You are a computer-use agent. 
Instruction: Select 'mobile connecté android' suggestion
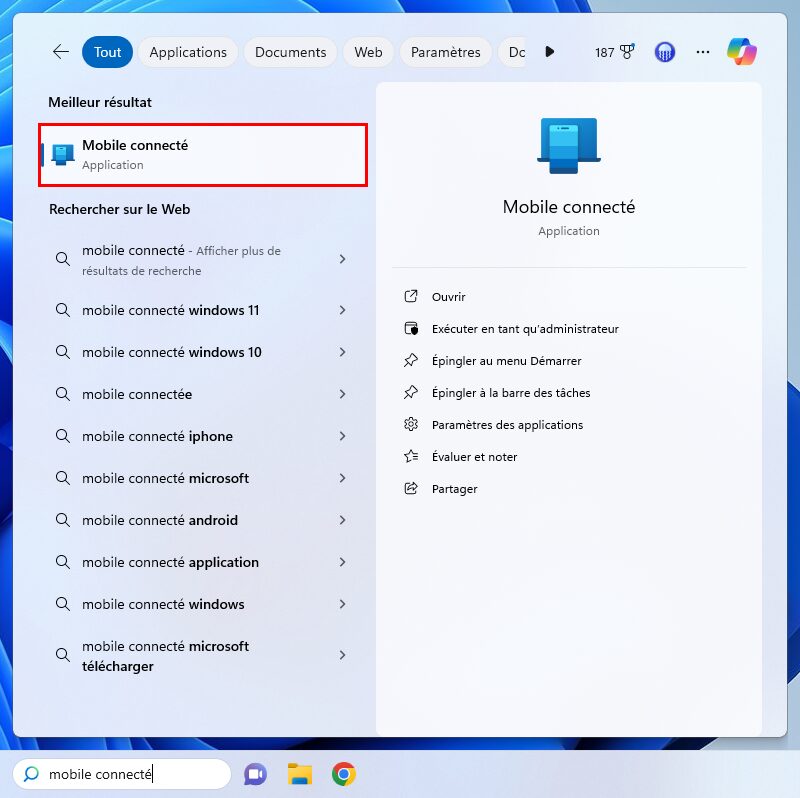[x=203, y=520]
